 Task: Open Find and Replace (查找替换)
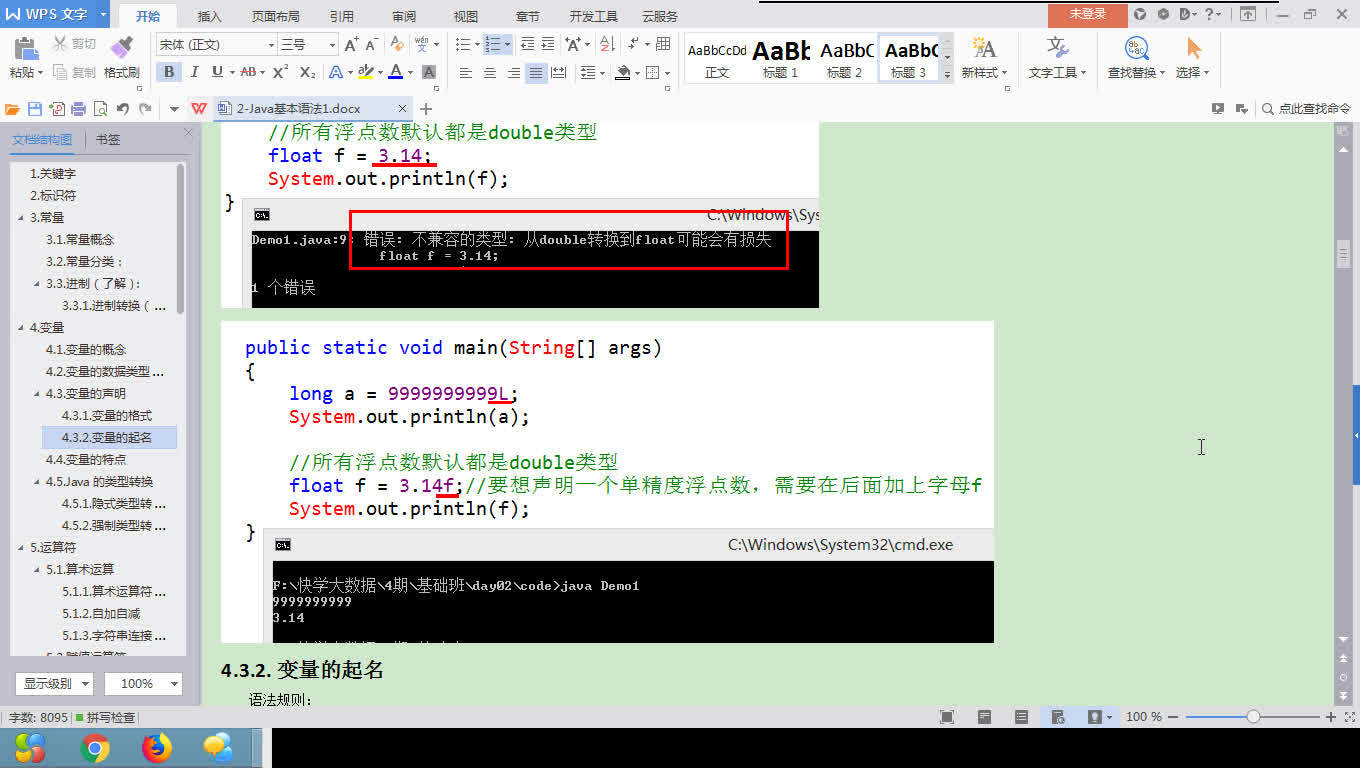(x=1136, y=57)
